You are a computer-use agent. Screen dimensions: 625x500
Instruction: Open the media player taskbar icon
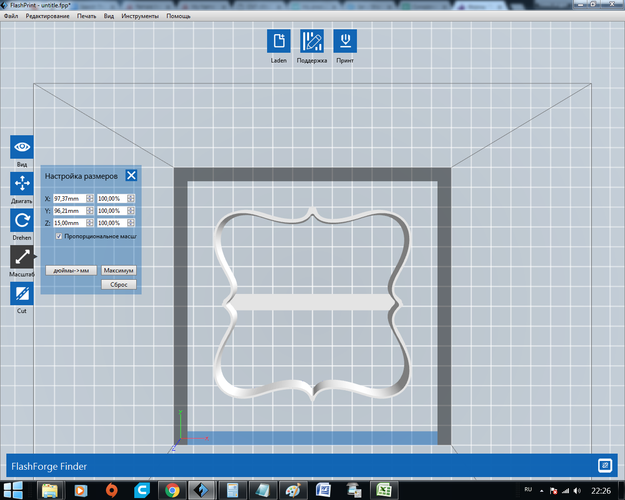pos(81,490)
